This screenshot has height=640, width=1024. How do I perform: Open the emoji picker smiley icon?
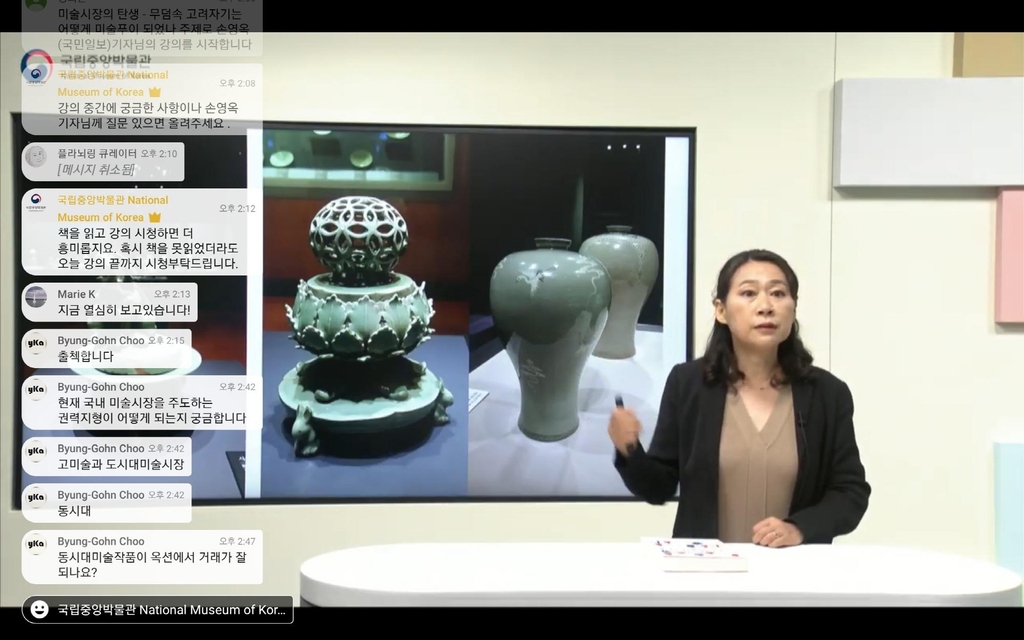[x=39, y=609]
